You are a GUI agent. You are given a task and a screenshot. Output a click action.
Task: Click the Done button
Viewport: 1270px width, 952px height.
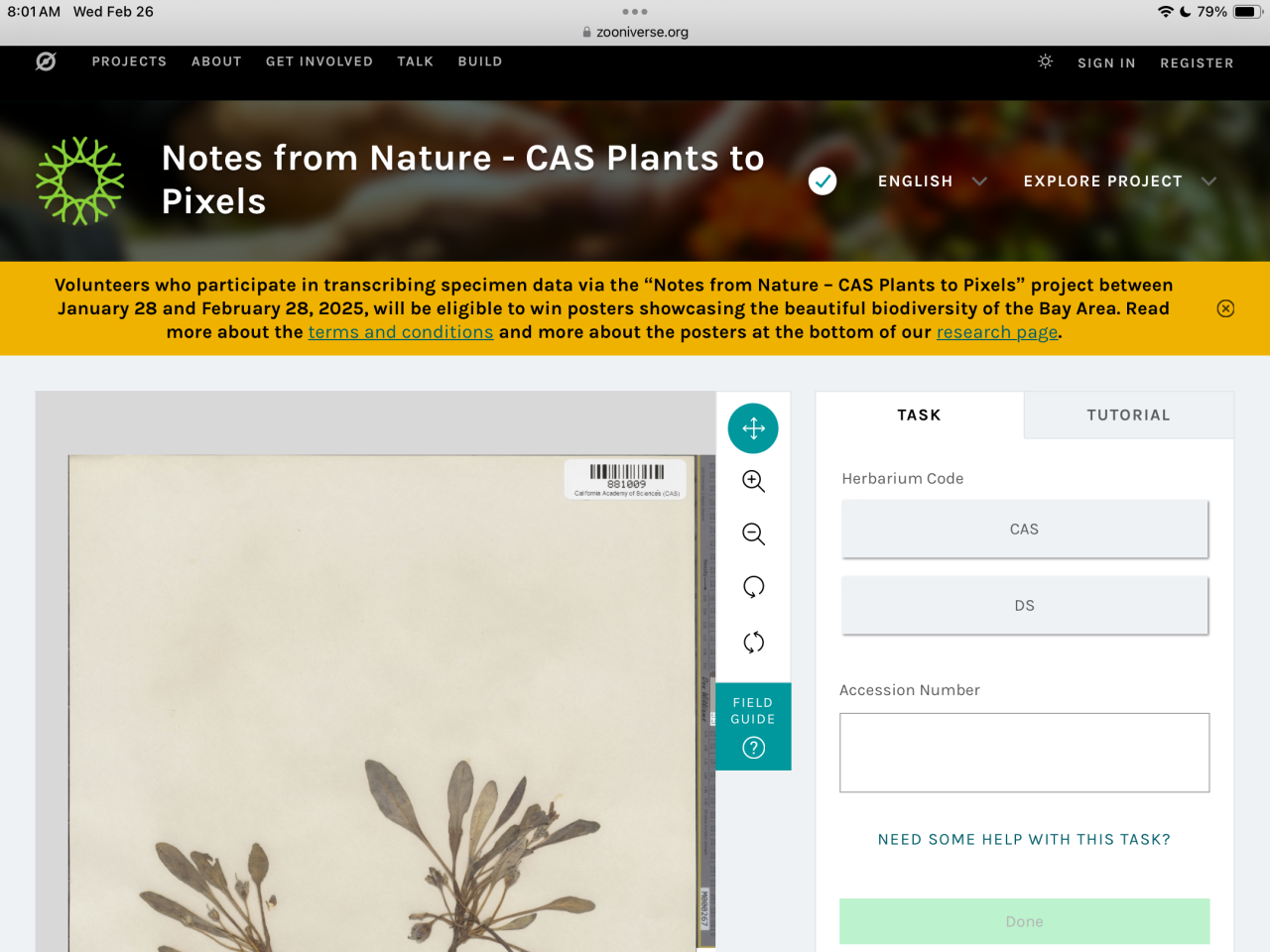tap(1024, 921)
